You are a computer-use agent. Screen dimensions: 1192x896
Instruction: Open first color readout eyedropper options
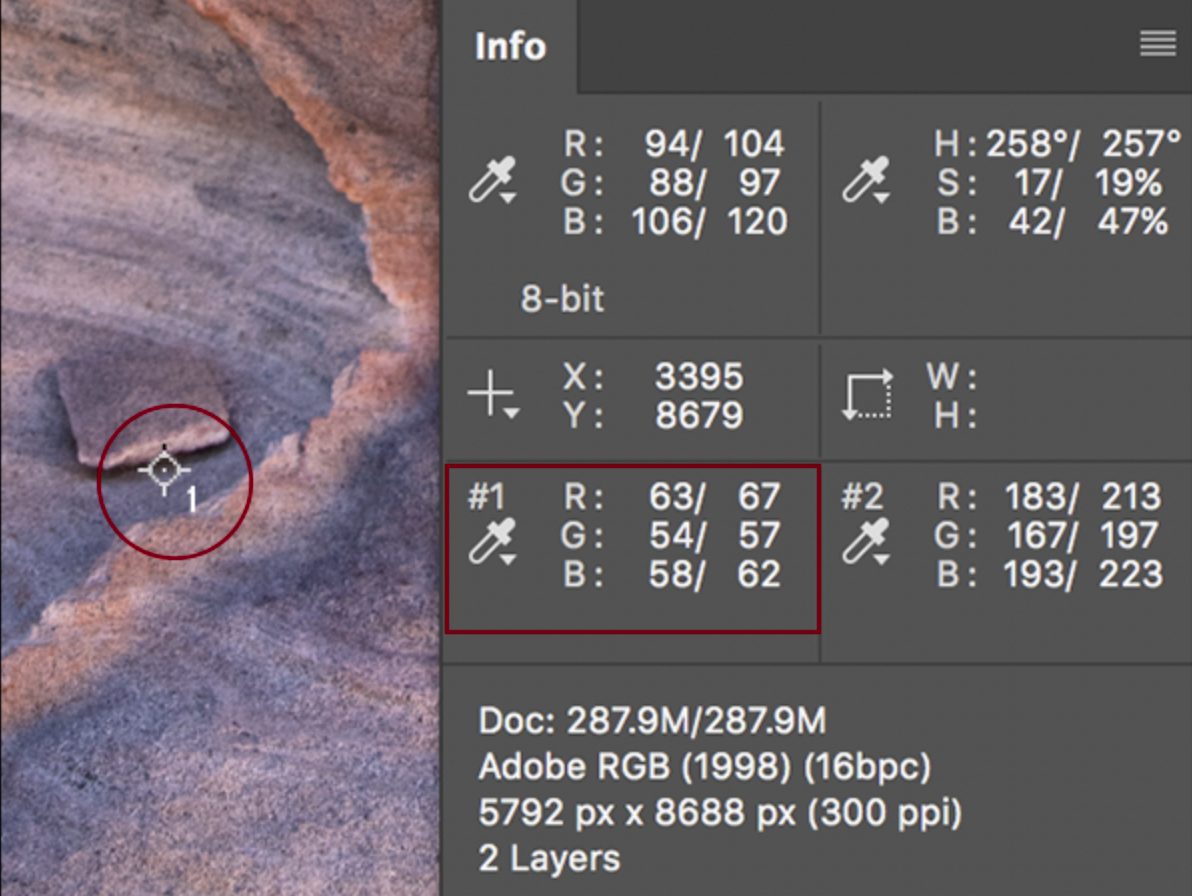493,180
